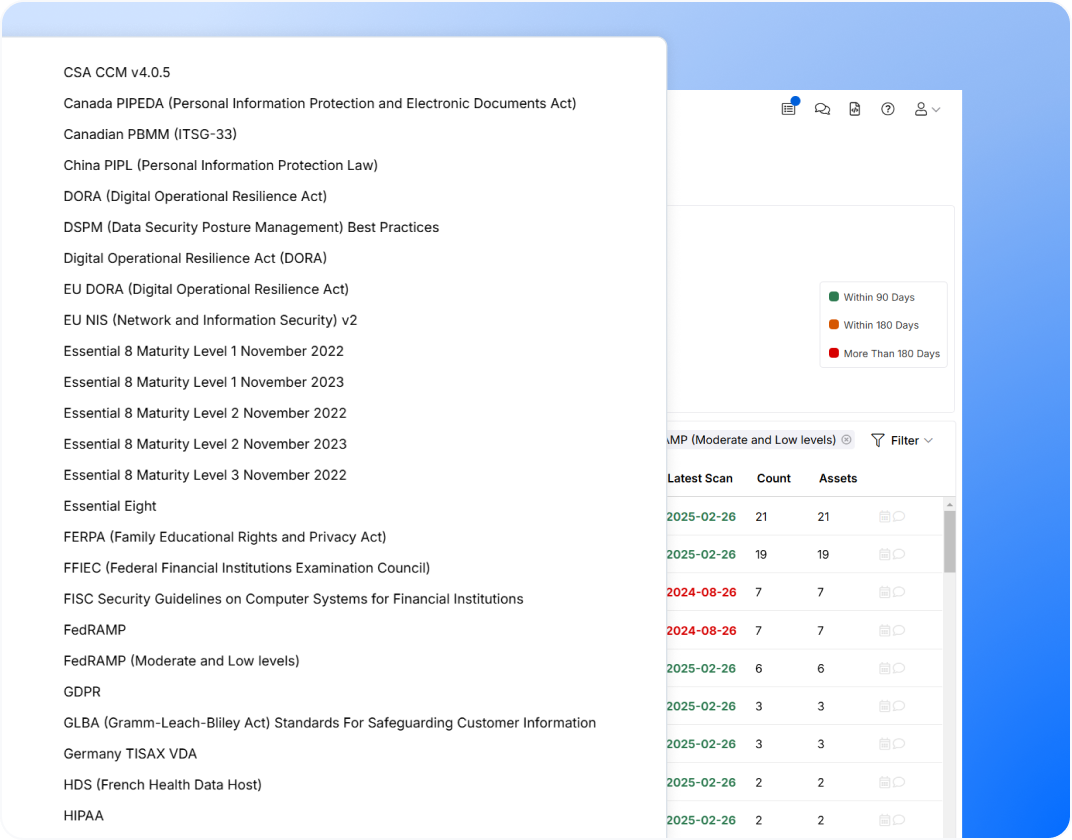Remove the FedRAMP (Moderate and Low levels) tag
The width and height of the screenshot is (1072, 840).
[x=846, y=439]
